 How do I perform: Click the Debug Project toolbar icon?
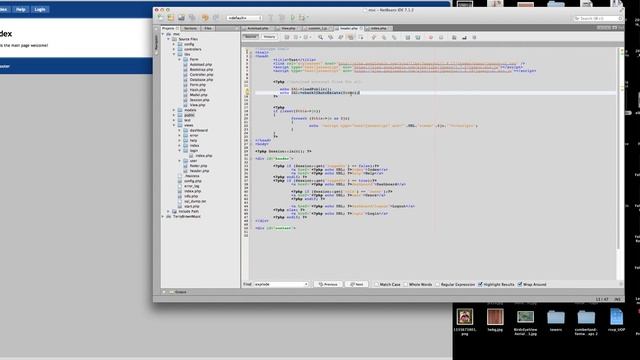coord(302,18)
